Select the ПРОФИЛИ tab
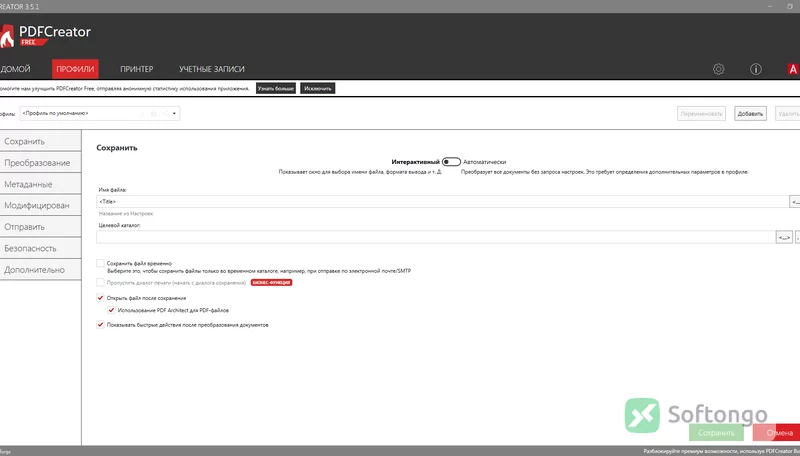800x456 pixels. pos(75,69)
